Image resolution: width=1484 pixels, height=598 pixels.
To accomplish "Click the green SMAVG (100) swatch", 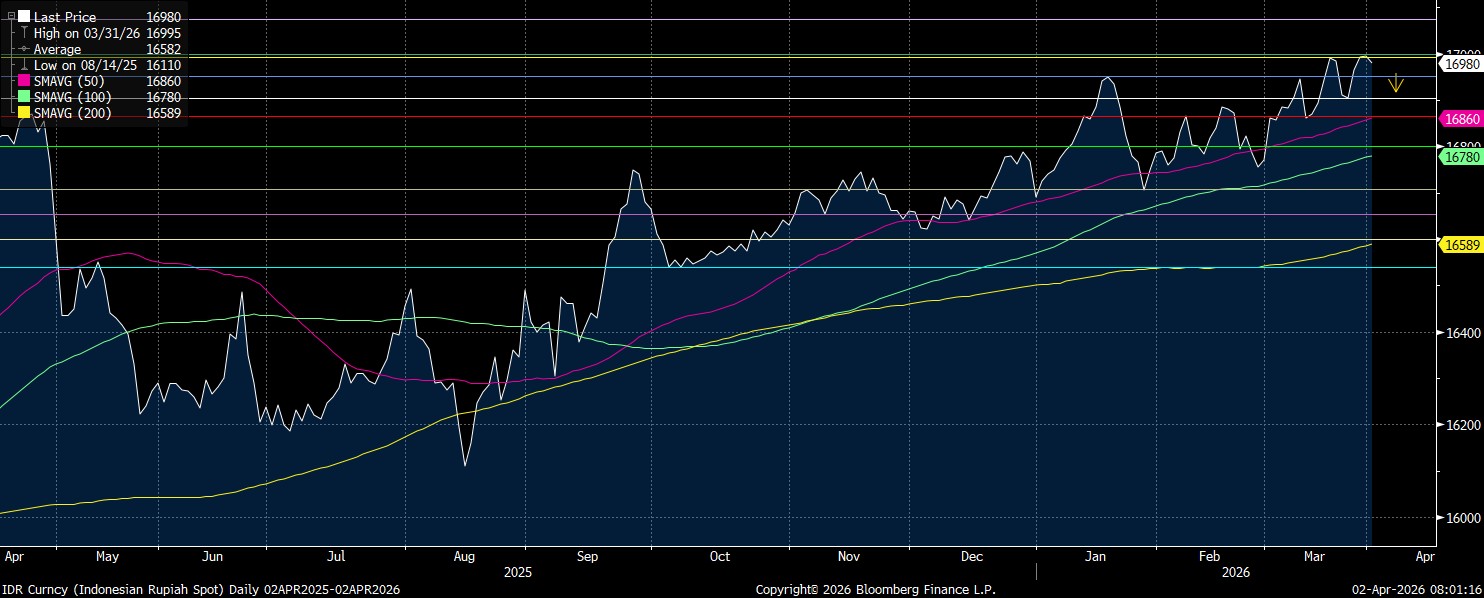I will pos(24,97).
